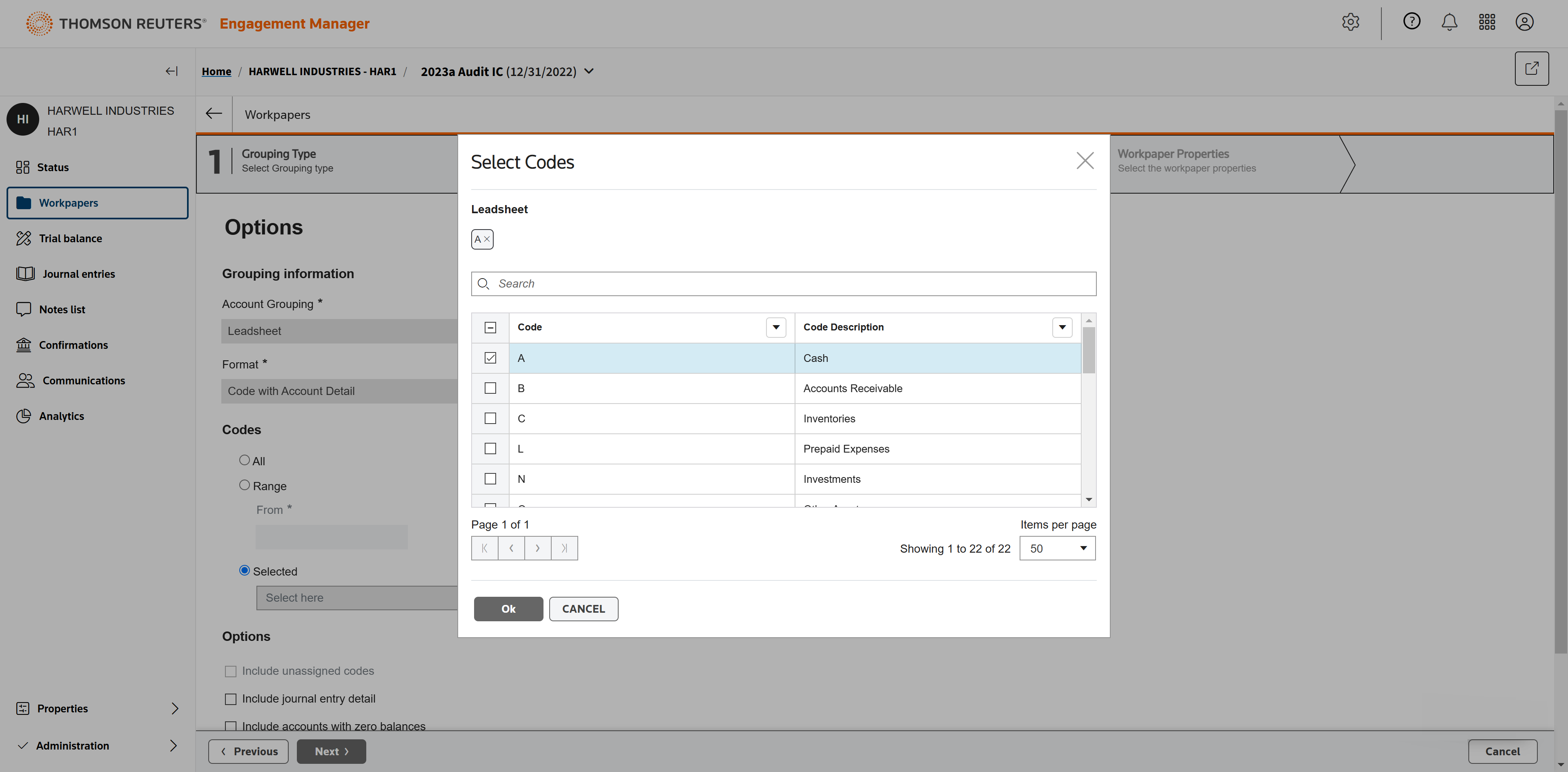The width and height of the screenshot is (1568, 772).
Task: Click the help question mark icon
Action: (x=1412, y=22)
